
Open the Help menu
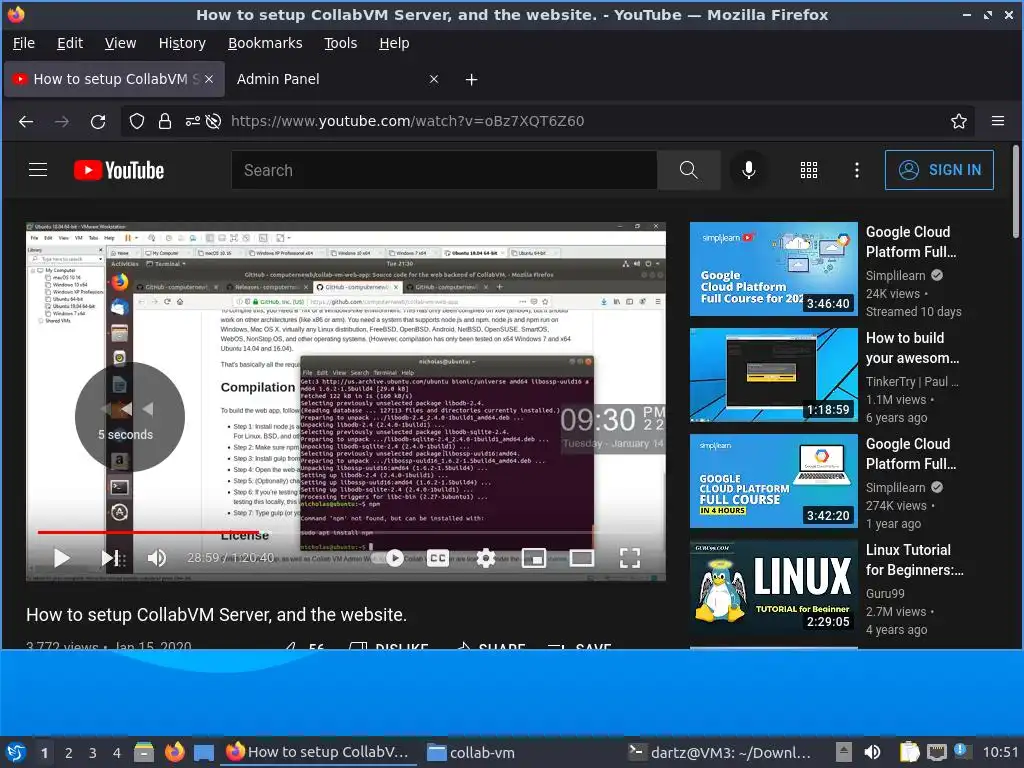[394, 43]
